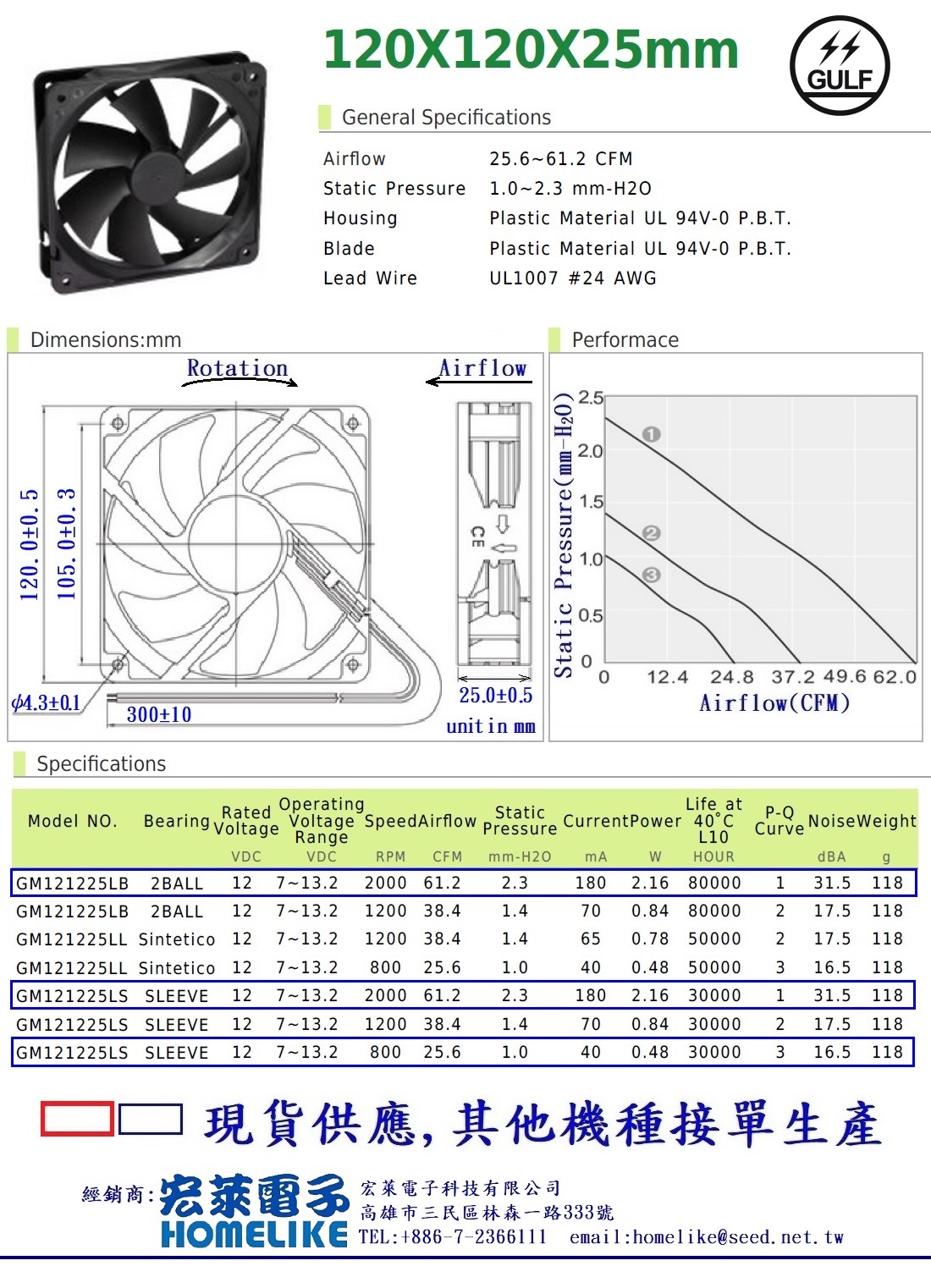The width and height of the screenshot is (931, 1288).
Task: Click the Bearing column header
Action: [177, 821]
